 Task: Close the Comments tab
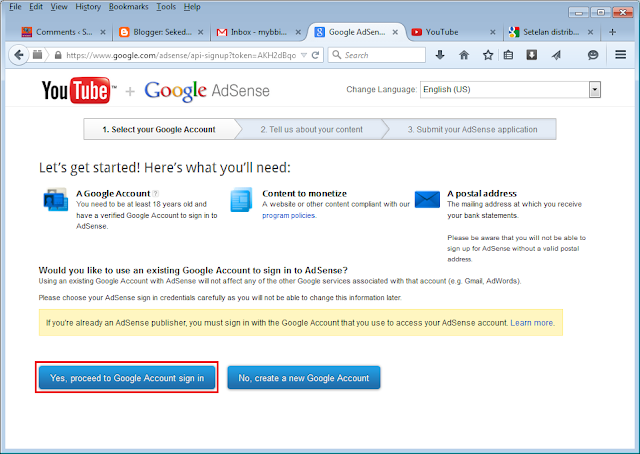point(103,32)
